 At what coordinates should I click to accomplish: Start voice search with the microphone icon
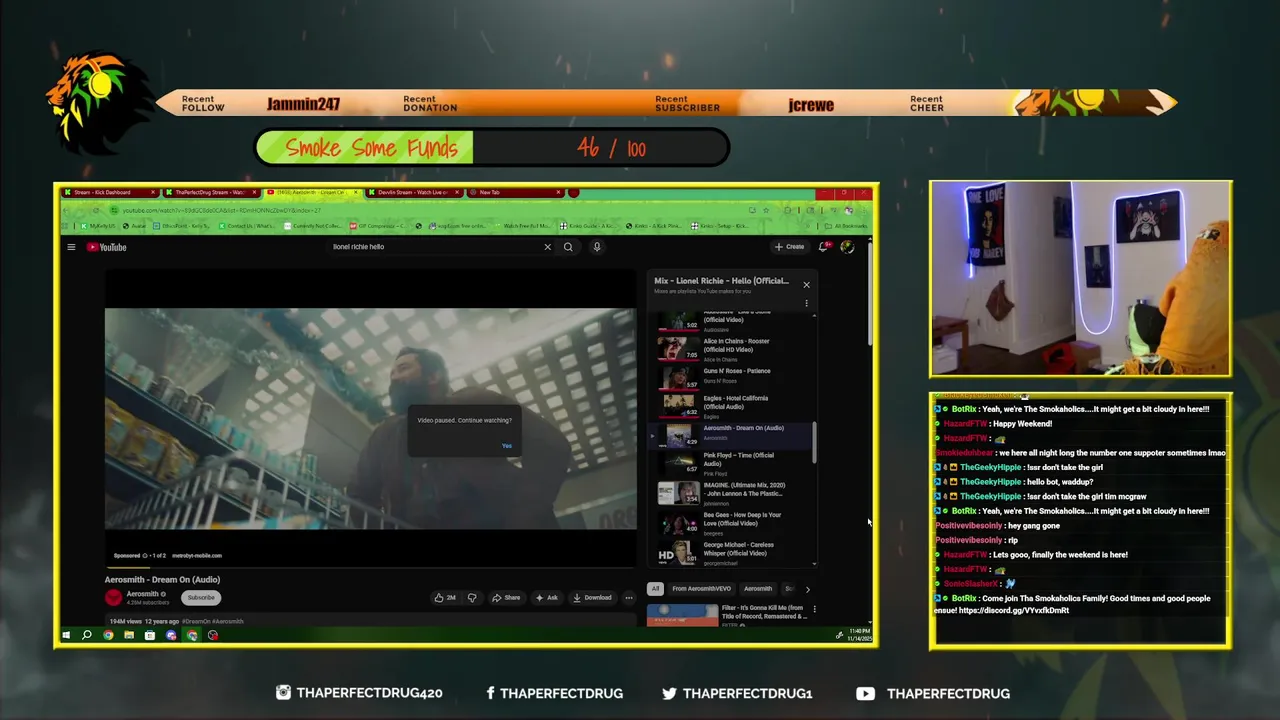tap(596, 247)
